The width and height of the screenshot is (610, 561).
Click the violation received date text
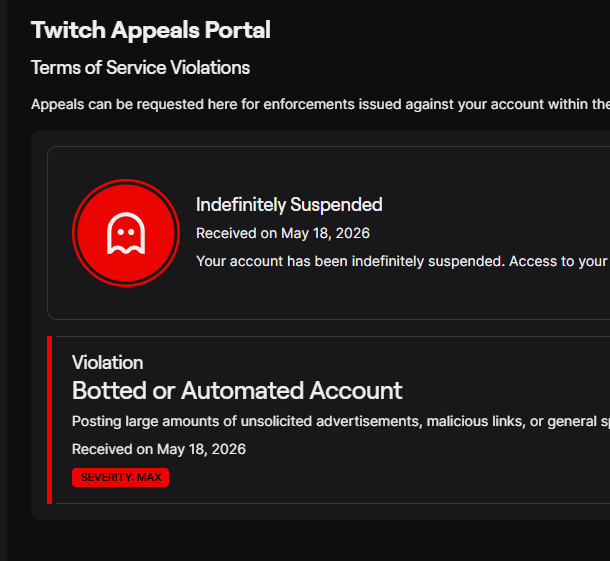159,449
